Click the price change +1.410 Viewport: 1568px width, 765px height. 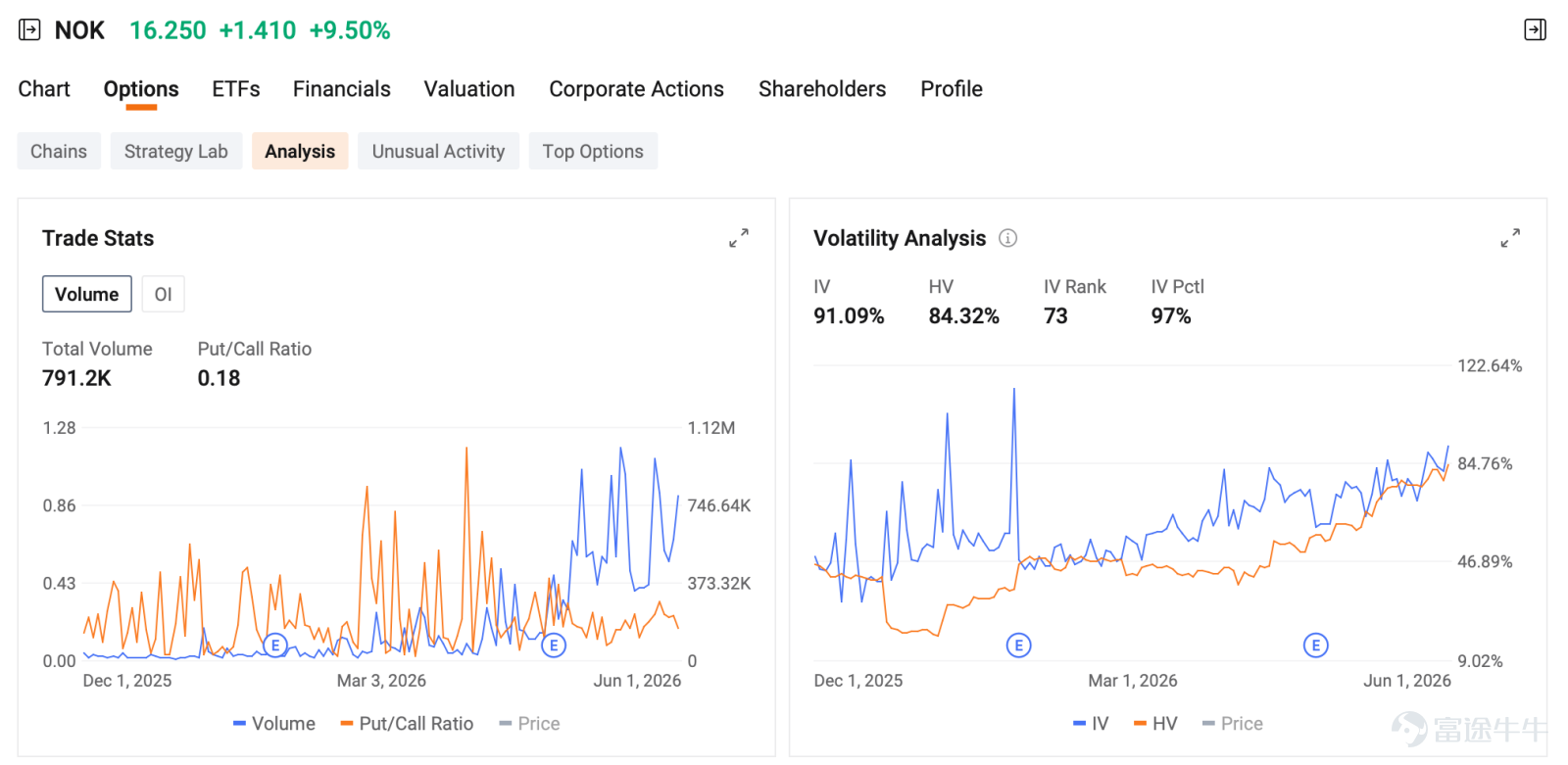click(x=258, y=30)
